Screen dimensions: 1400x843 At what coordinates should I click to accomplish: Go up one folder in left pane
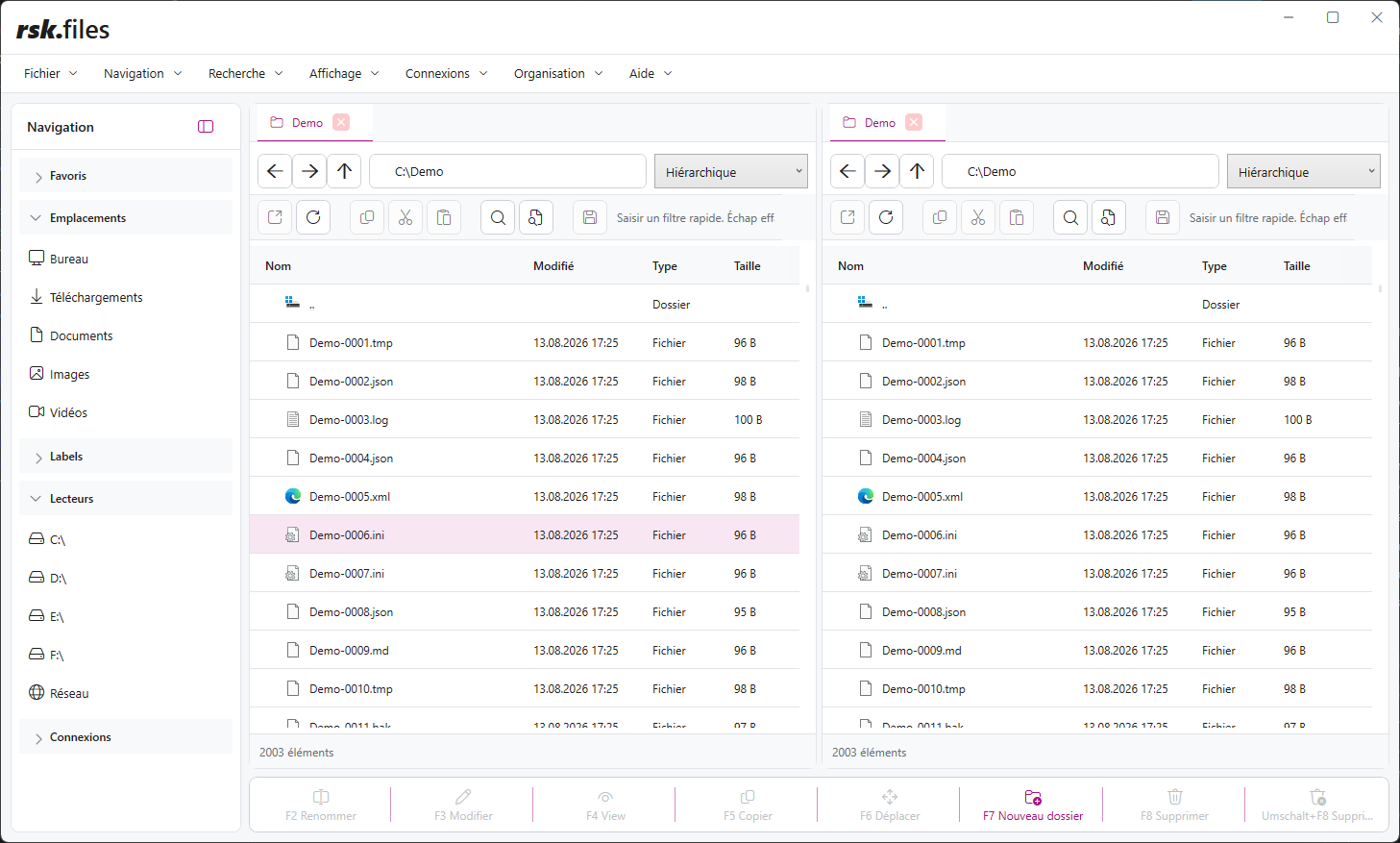coord(344,171)
